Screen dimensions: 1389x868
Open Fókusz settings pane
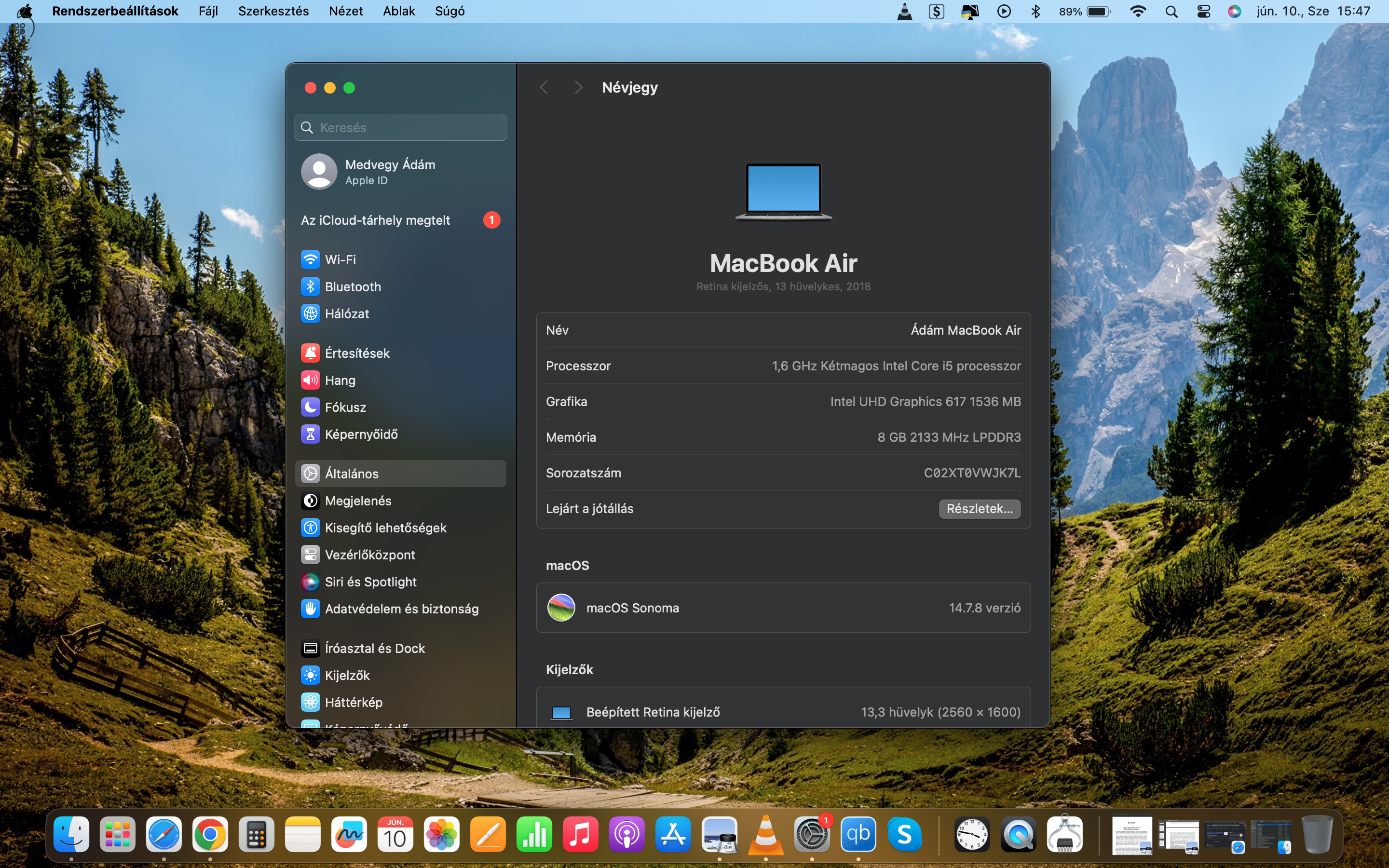[400, 407]
